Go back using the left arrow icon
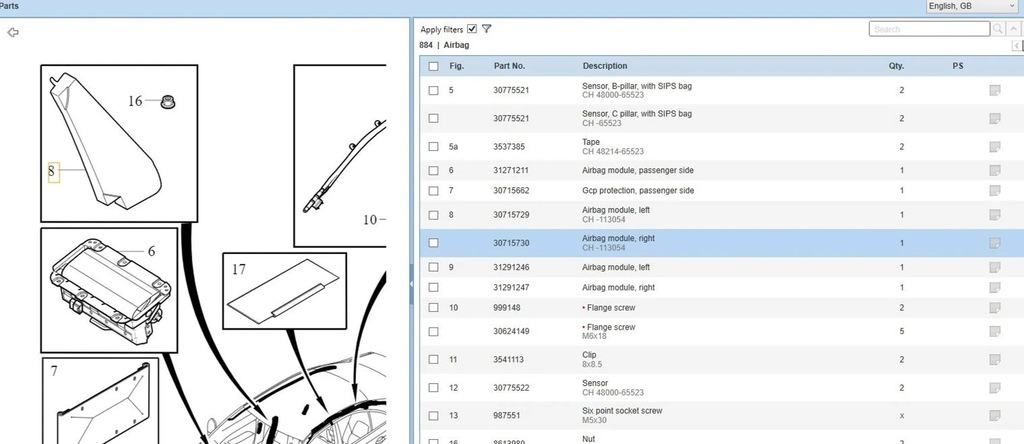This screenshot has width=1024, height=444. [x=12, y=32]
